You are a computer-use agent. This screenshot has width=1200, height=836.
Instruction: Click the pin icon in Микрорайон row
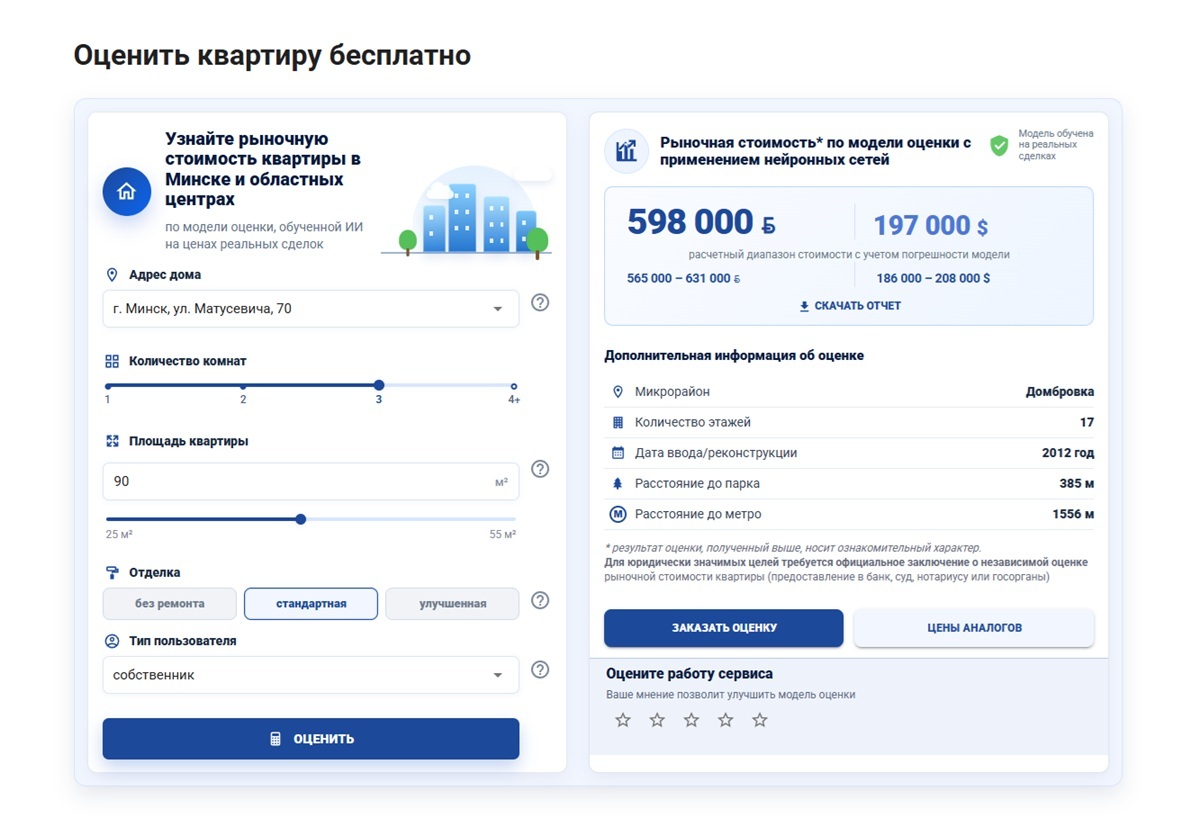pos(618,392)
